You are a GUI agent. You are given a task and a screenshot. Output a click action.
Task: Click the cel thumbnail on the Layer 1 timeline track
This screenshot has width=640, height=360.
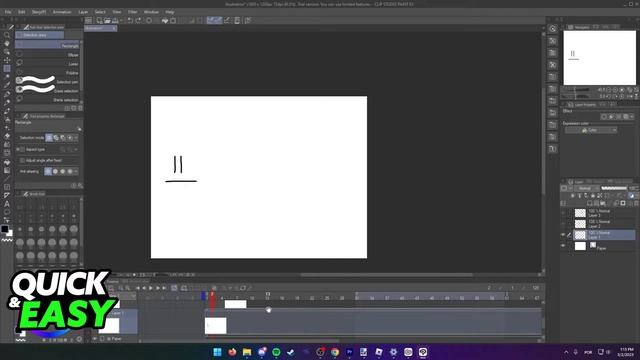pyautogui.click(x=216, y=326)
